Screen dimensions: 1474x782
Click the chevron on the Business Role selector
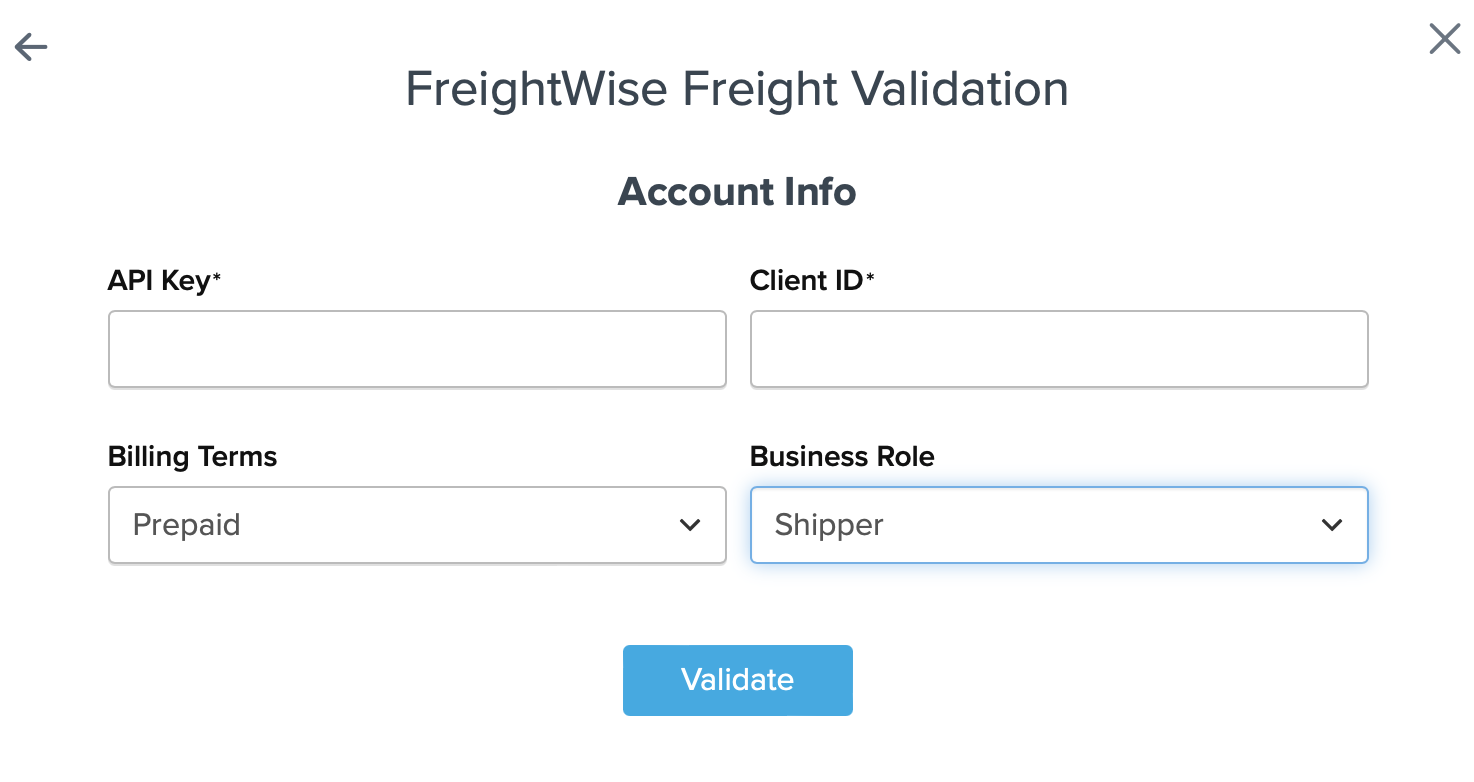pyautogui.click(x=1332, y=524)
